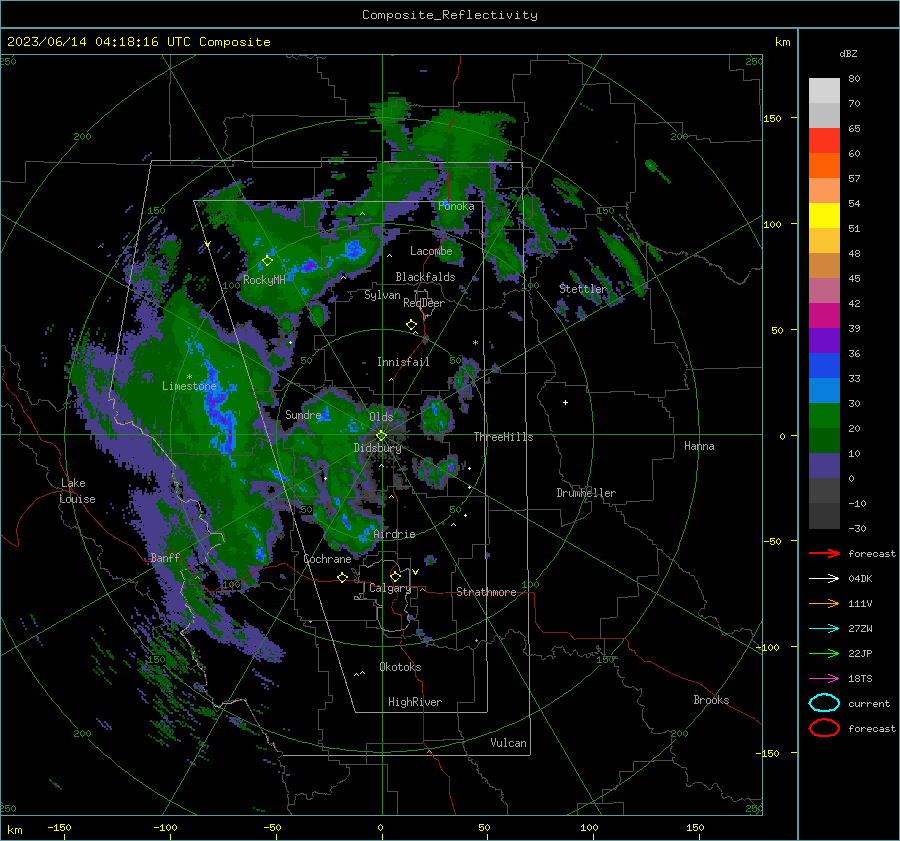Viewport: 900px width, 841px height.
Task: Click the RockyMH label
Action: click(264, 280)
